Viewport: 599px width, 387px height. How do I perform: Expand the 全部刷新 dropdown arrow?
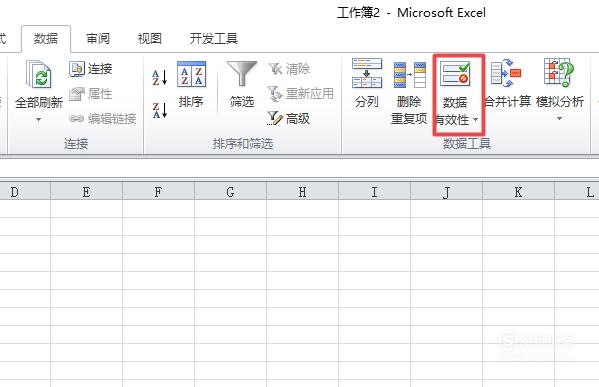39,120
